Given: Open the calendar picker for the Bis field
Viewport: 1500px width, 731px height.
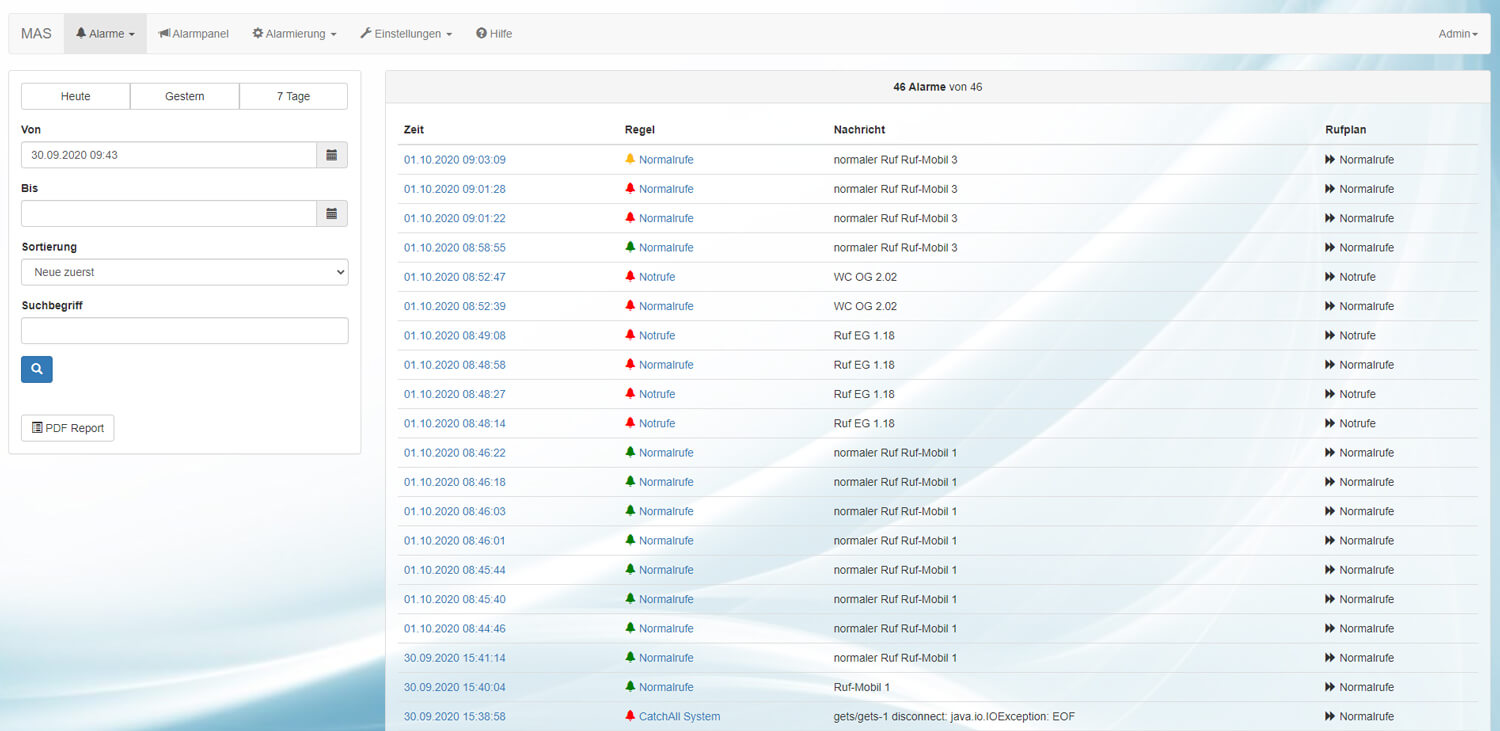Looking at the screenshot, I should pos(332,213).
